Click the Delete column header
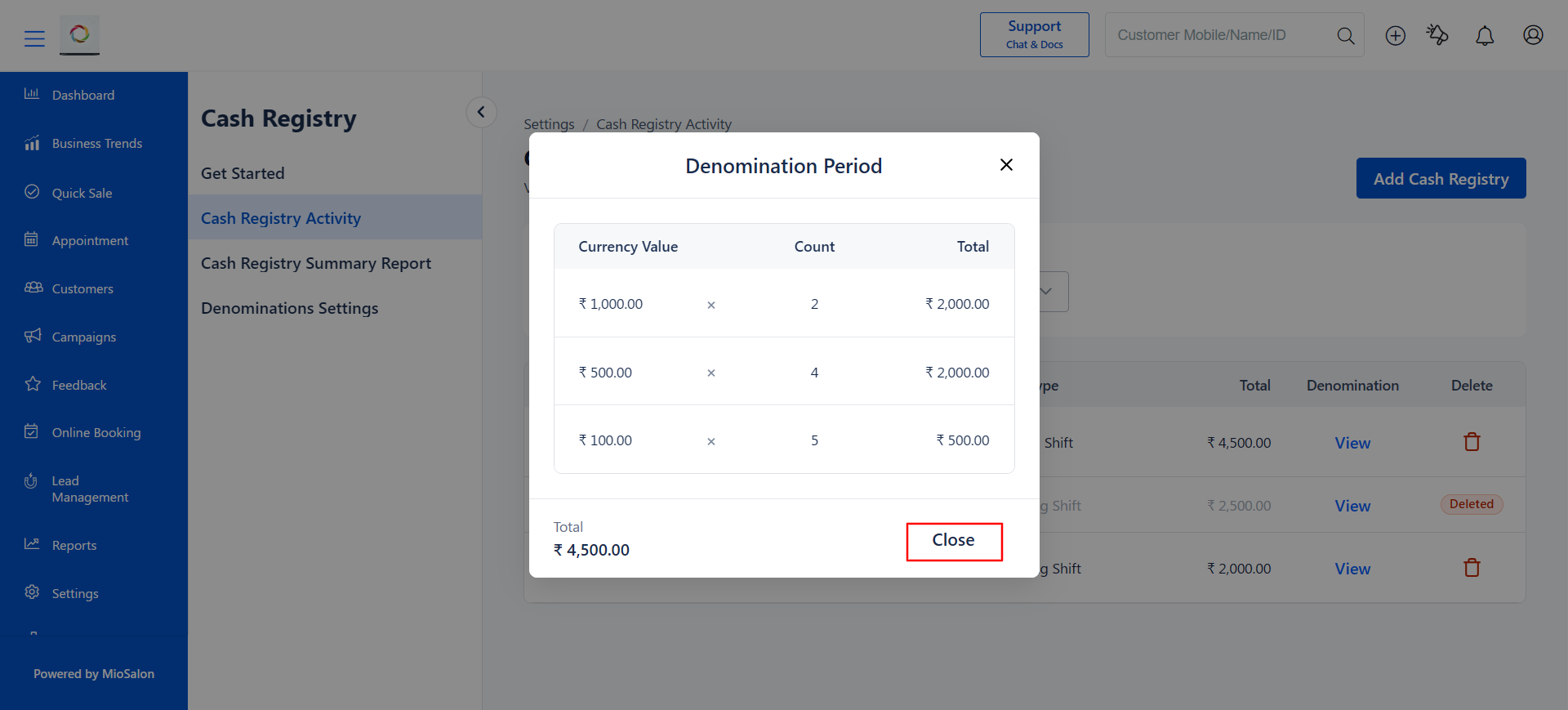Image resolution: width=1568 pixels, height=710 pixels. (x=1472, y=386)
